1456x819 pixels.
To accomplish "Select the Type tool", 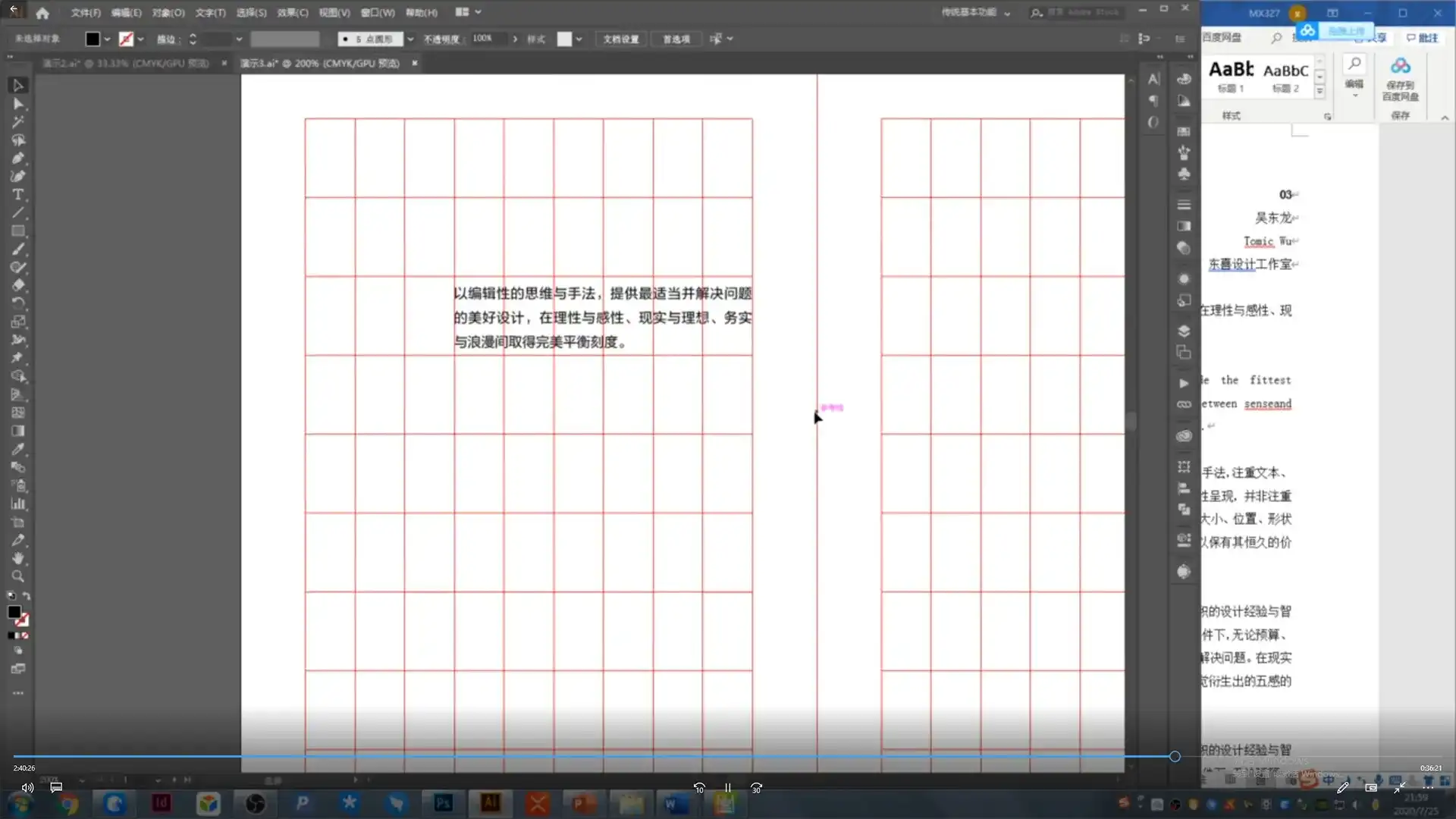I will (x=18, y=195).
